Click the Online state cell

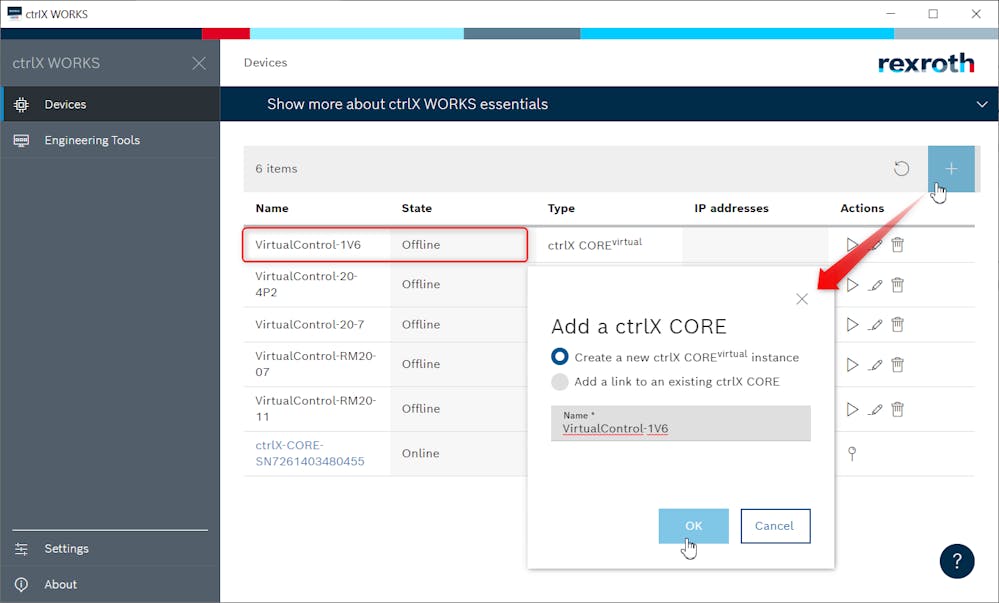pos(420,453)
